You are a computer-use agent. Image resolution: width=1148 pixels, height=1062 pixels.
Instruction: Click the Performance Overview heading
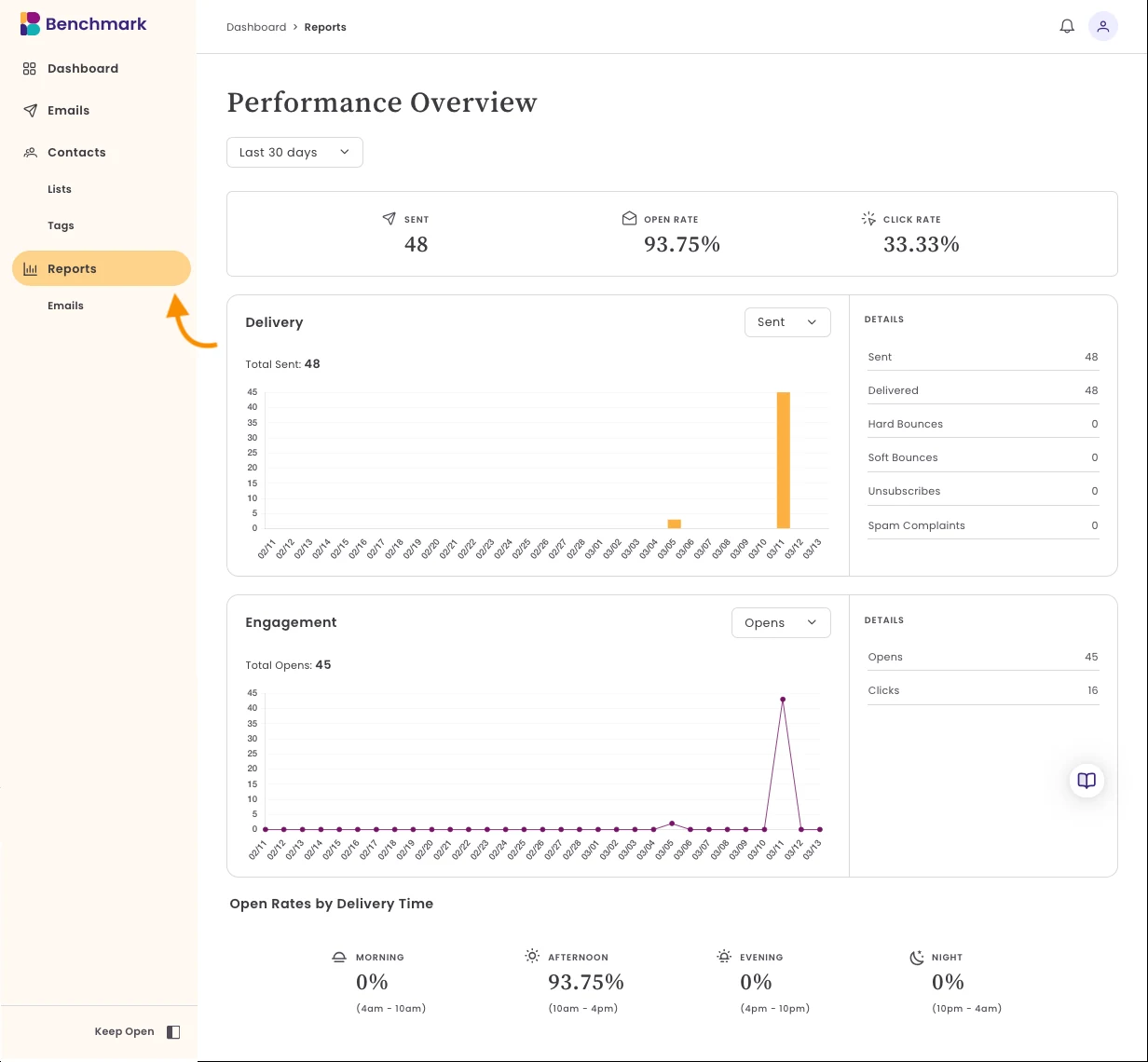pyautogui.click(x=382, y=102)
